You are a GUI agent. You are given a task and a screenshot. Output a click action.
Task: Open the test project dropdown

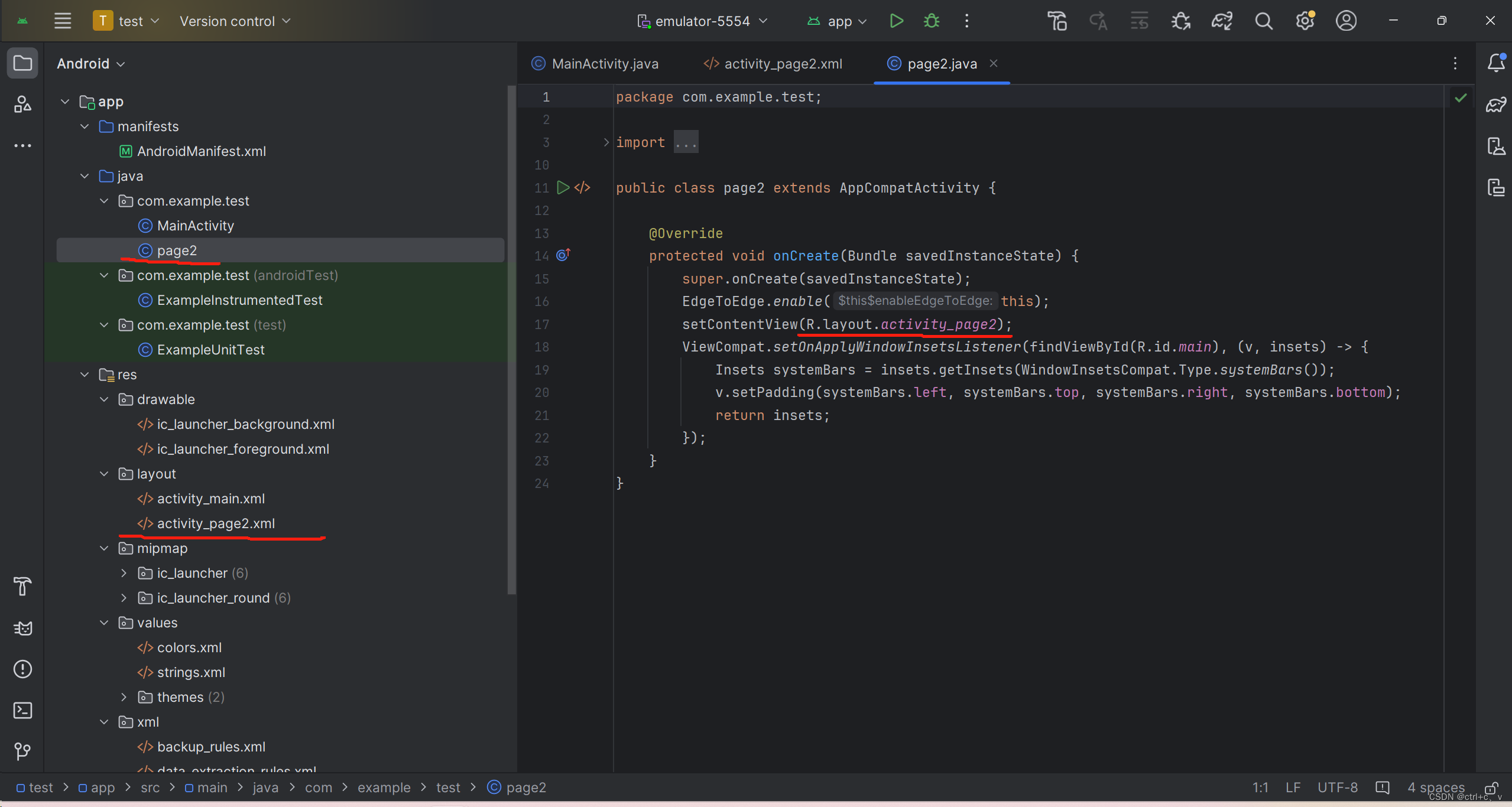pos(126,21)
